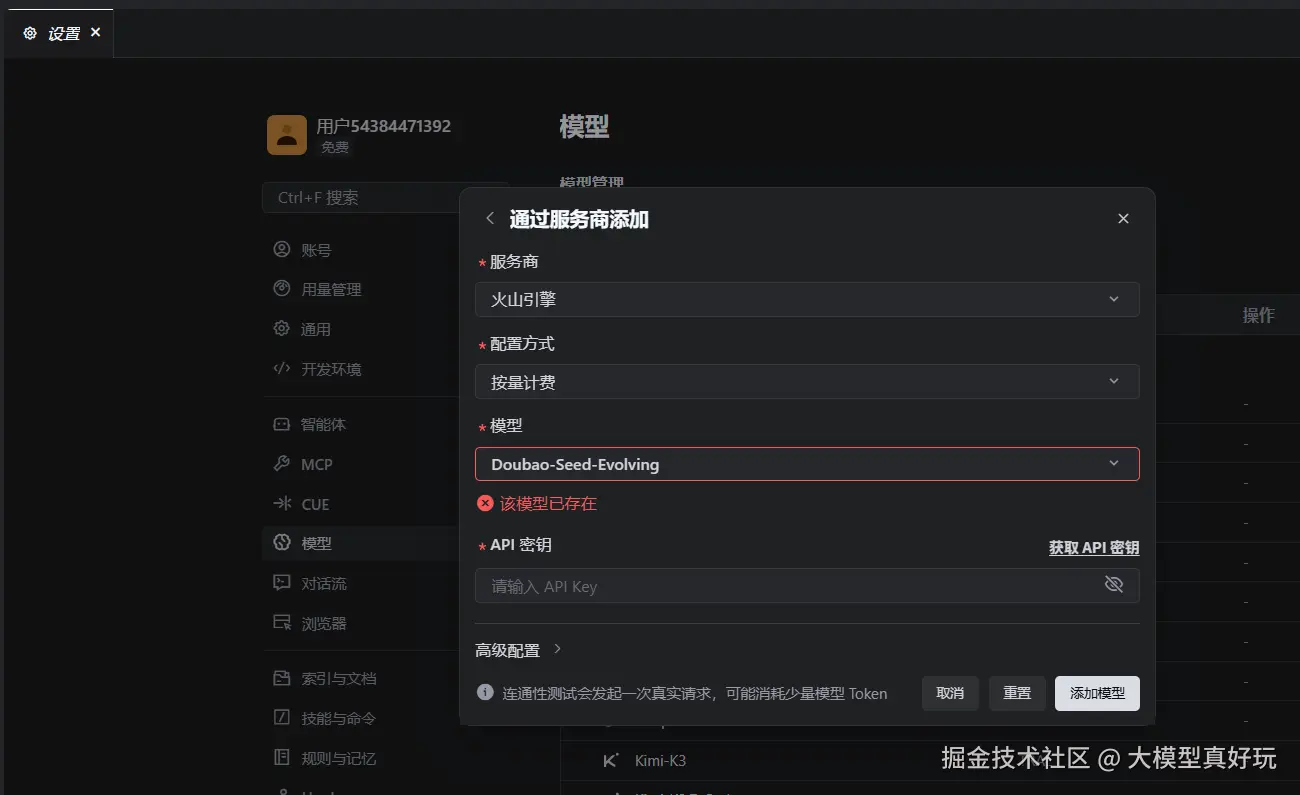This screenshot has width=1300, height=795.
Task: Click the 连通性测试 notice text
Action: [x=695, y=693]
